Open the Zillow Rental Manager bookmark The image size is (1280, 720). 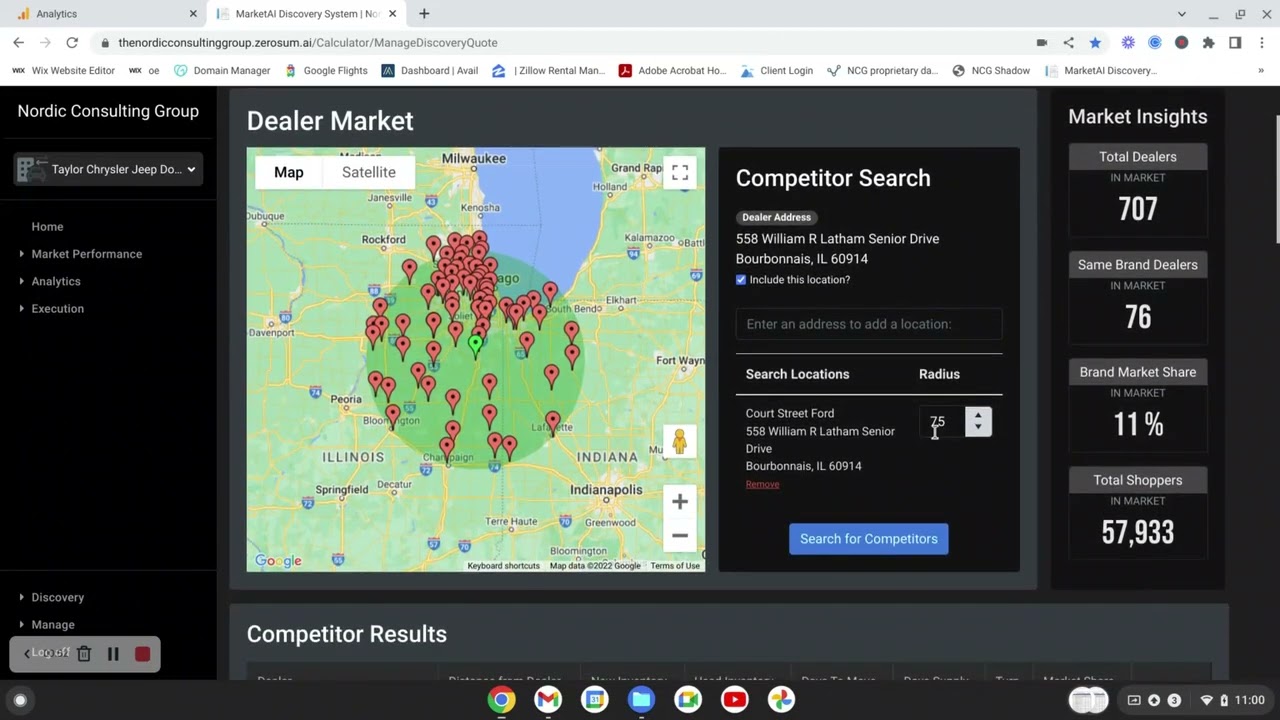coord(549,70)
